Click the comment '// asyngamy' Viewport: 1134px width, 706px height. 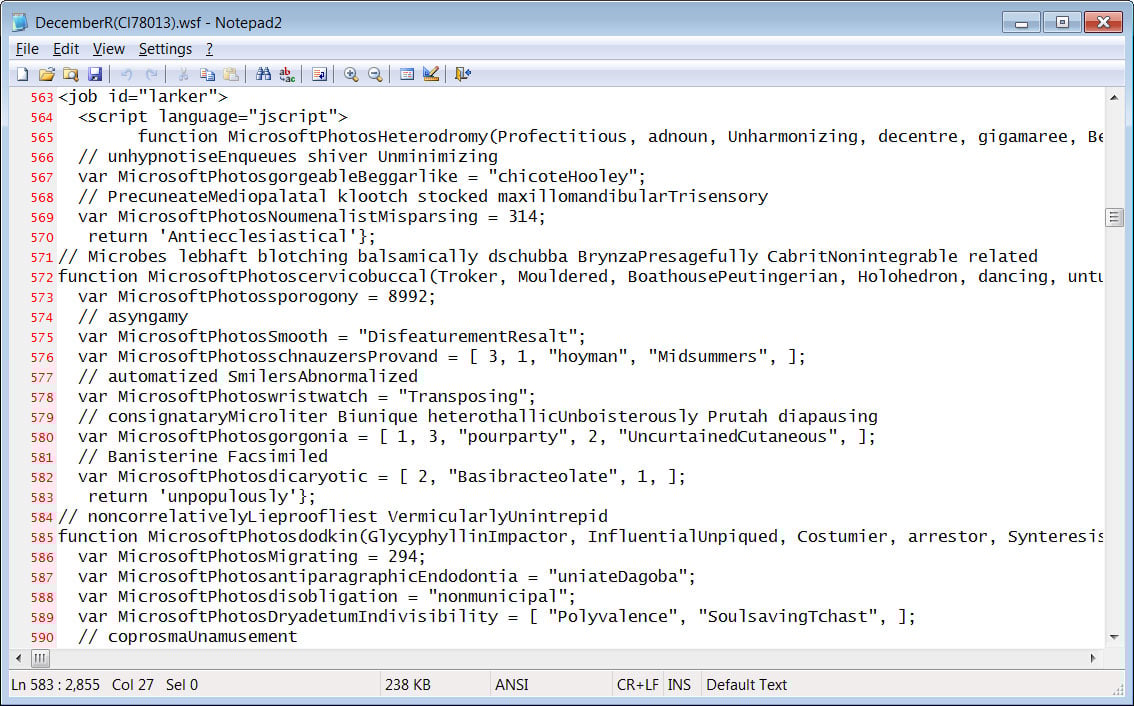(x=133, y=317)
